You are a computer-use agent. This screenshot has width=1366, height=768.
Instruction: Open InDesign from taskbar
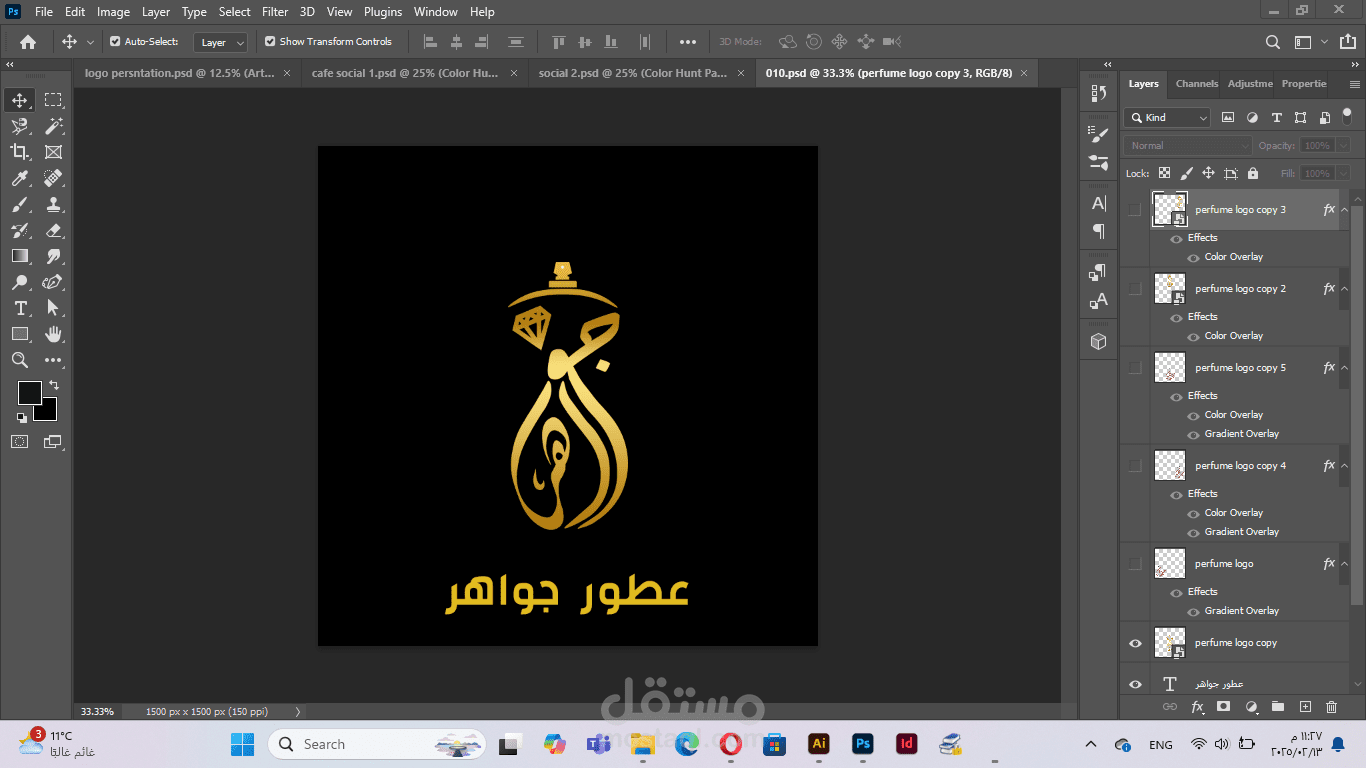(x=907, y=744)
